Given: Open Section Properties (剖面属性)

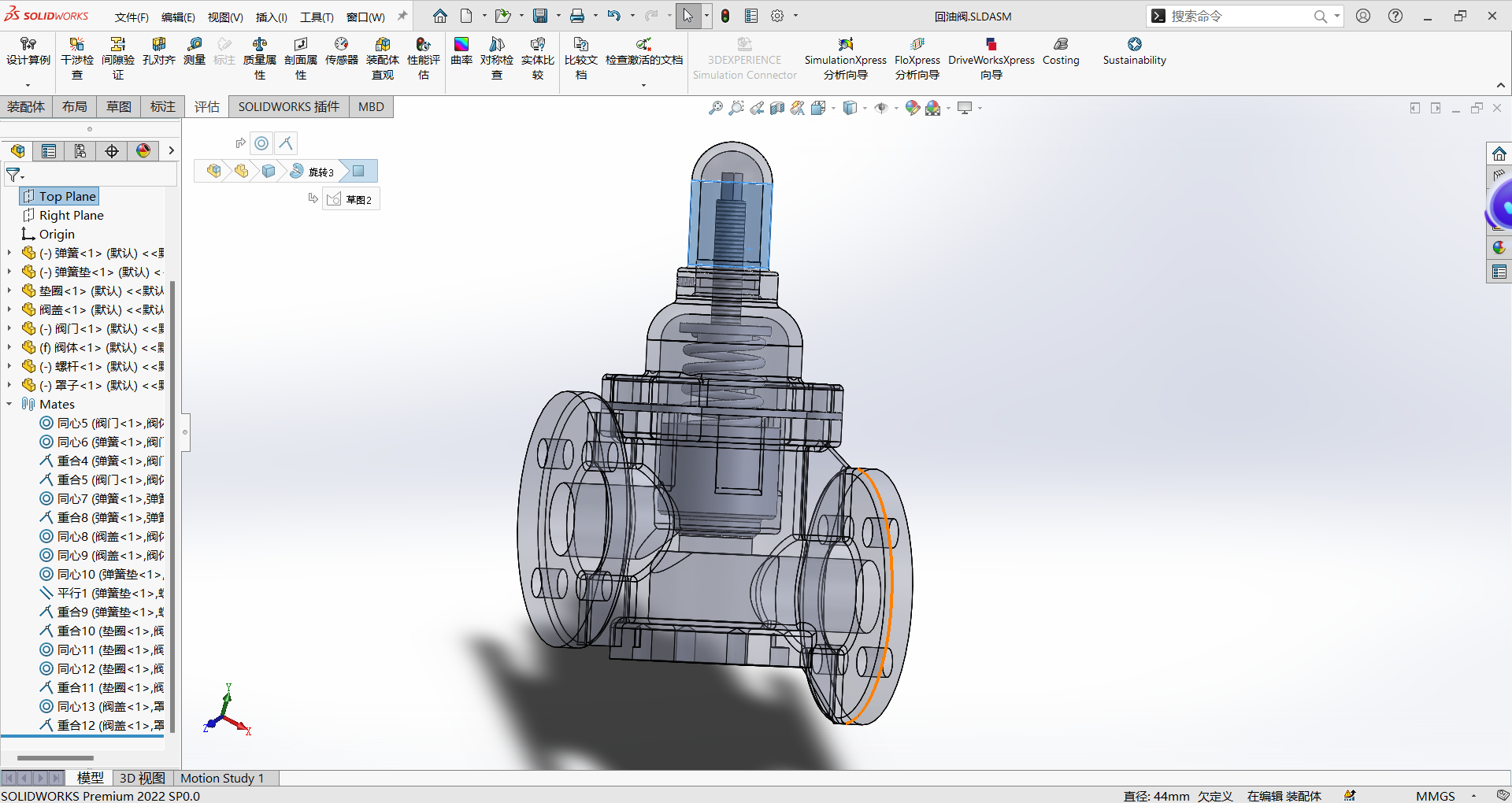Looking at the screenshot, I should click(301, 59).
